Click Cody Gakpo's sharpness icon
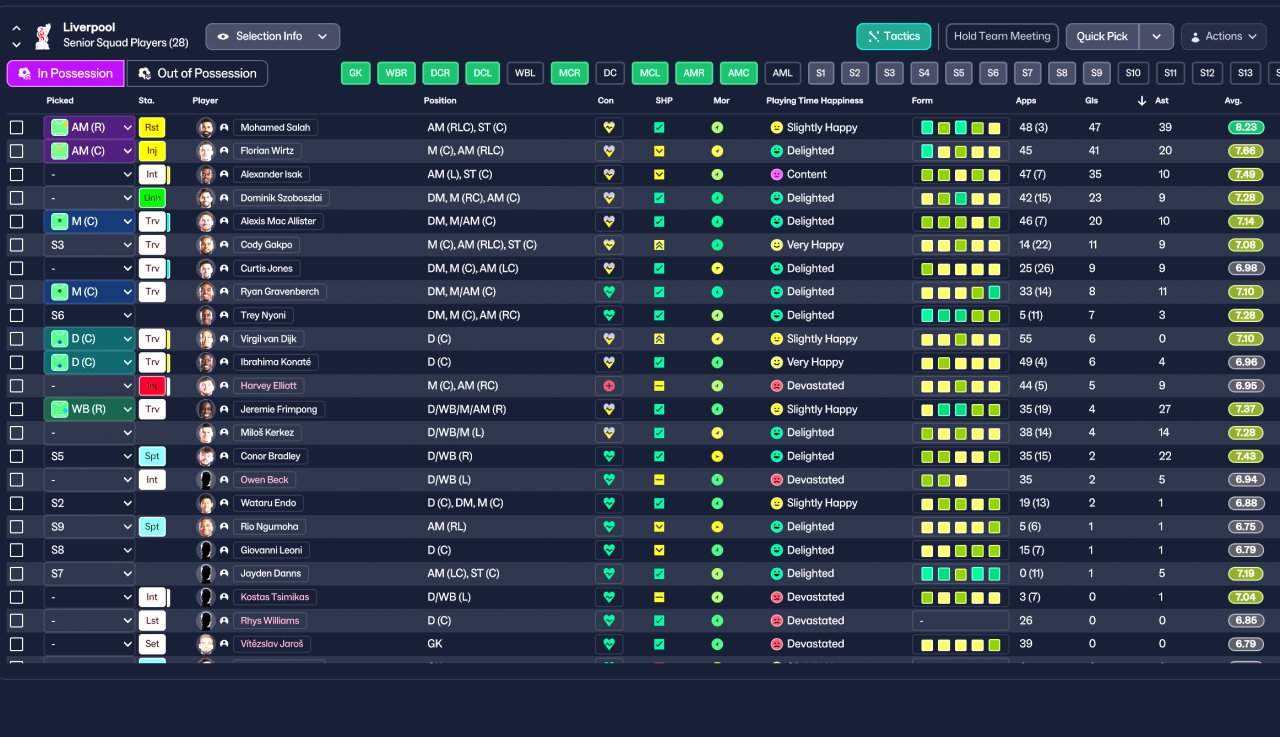This screenshot has width=1280, height=737. pos(659,245)
